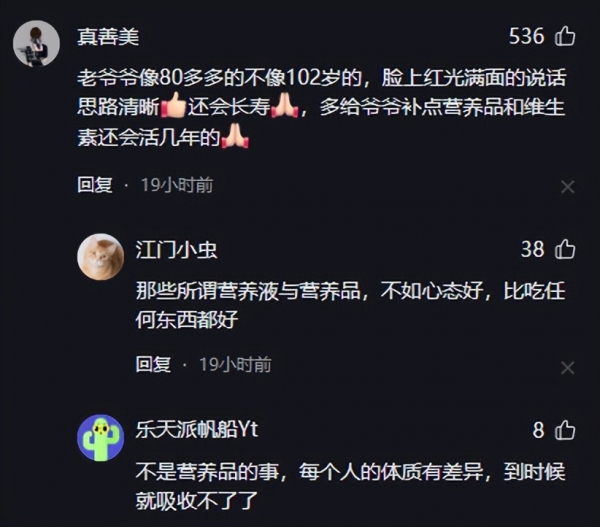Image resolution: width=600 pixels, height=527 pixels.
Task: Like 江门小虫's reply with thumbs-up
Action: [565, 250]
